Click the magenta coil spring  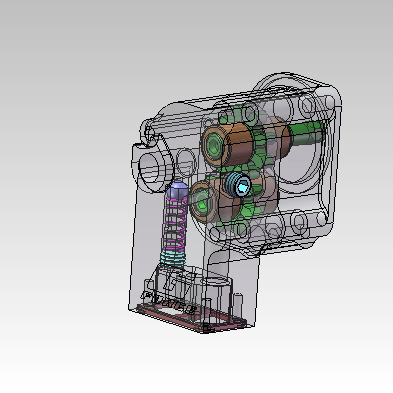click(x=175, y=225)
